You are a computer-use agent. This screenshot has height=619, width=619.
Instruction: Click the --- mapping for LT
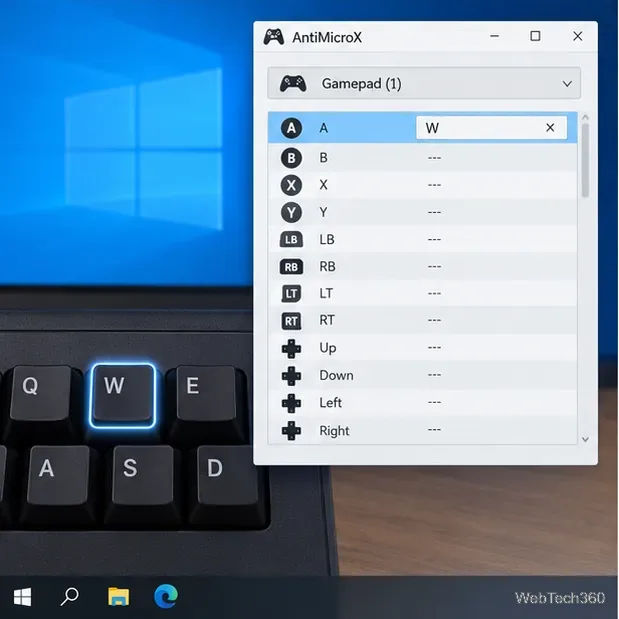tap(434, 293)
